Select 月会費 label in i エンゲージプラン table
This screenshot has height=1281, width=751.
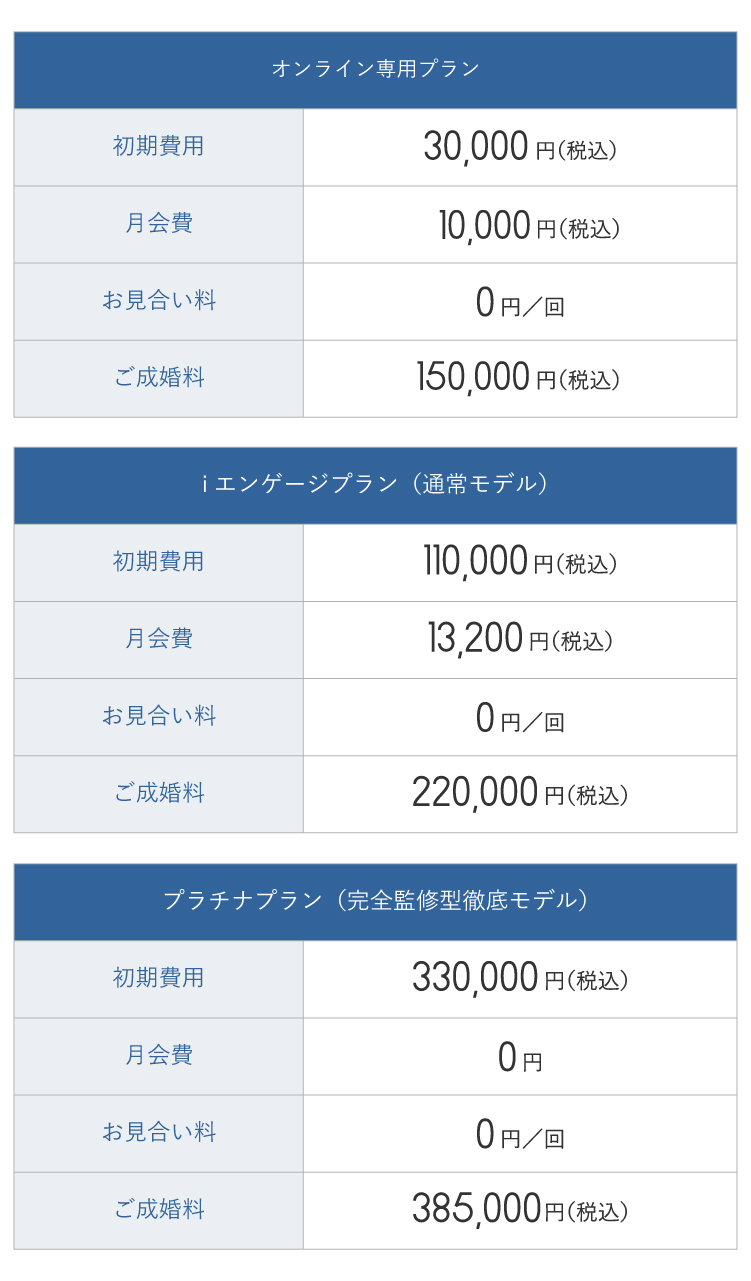(158, 639)
